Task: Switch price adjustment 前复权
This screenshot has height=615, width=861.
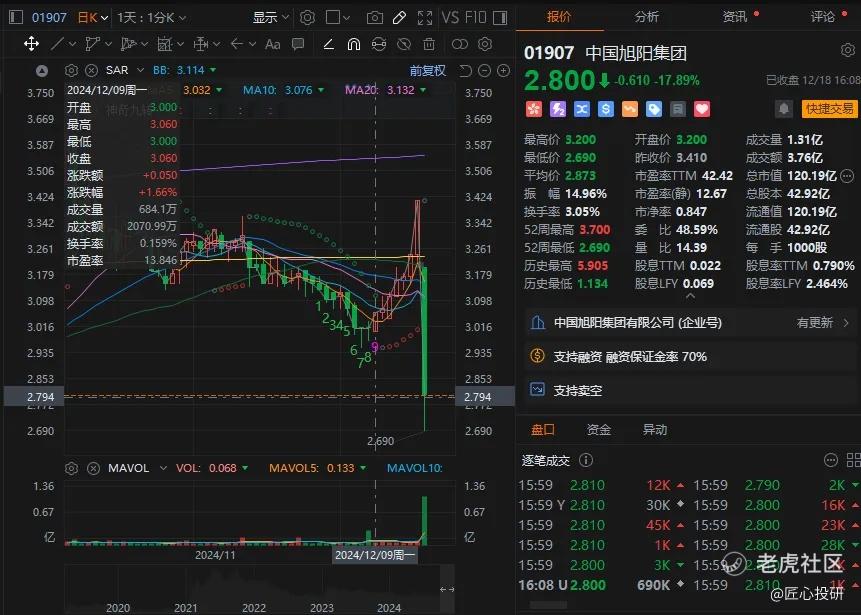Action: (428, 70)
